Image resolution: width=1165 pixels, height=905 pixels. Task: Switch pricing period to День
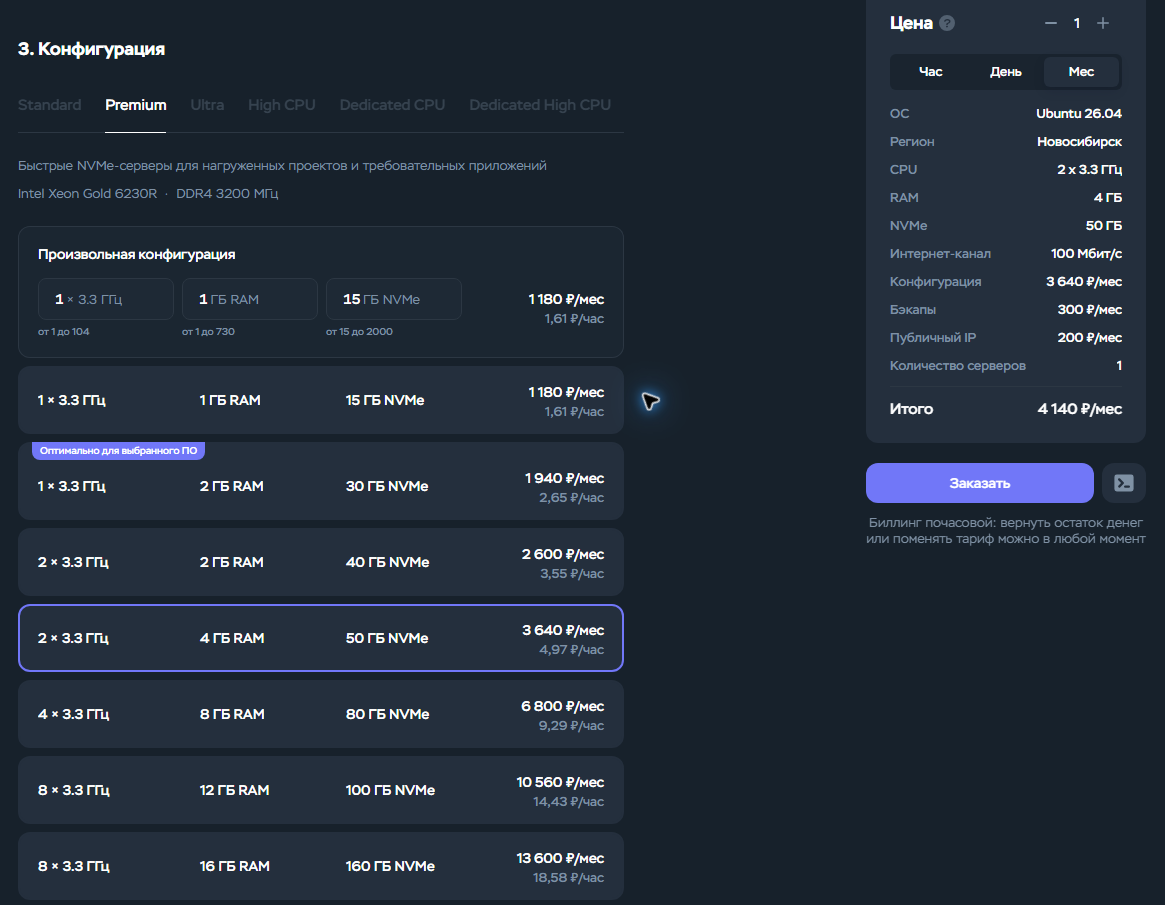point(1005,72)
